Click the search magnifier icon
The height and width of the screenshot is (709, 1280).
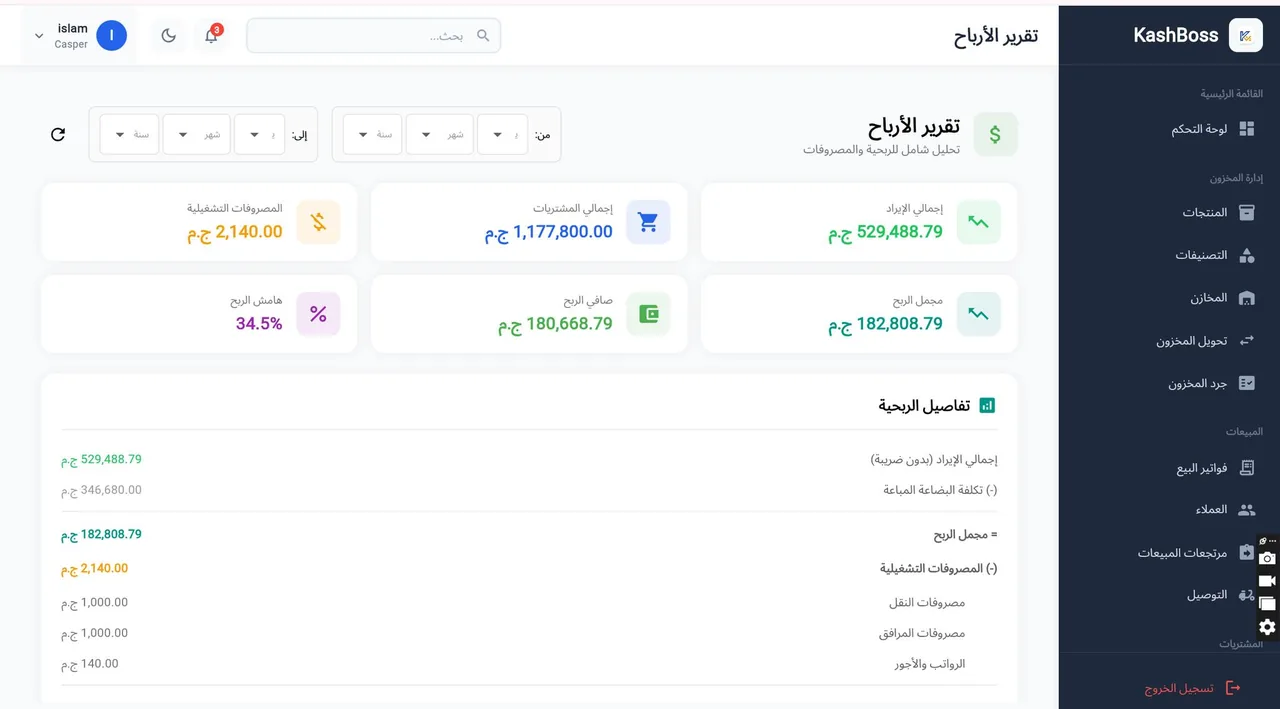pos(483,35)
